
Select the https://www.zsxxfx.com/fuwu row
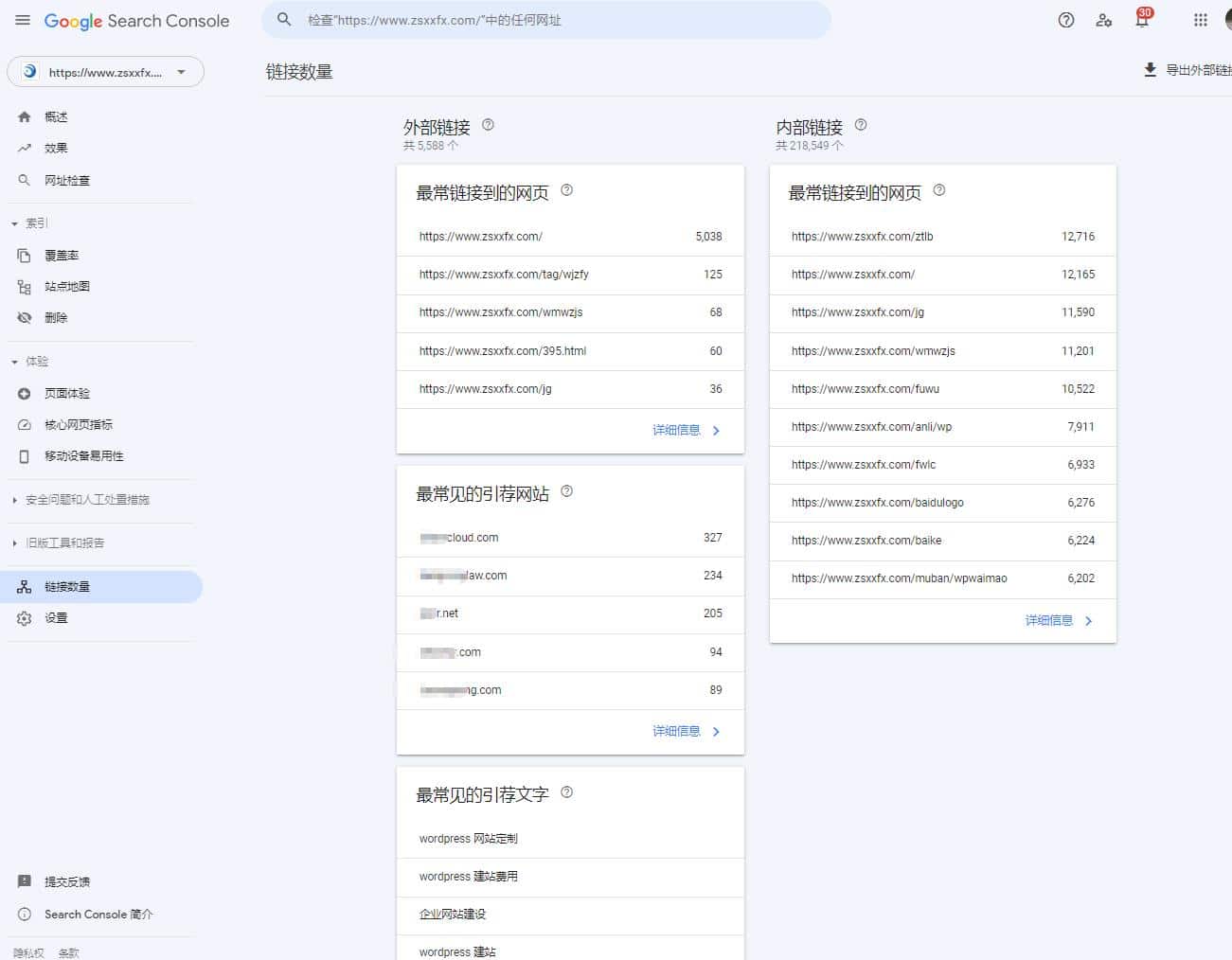pos(943,389)
